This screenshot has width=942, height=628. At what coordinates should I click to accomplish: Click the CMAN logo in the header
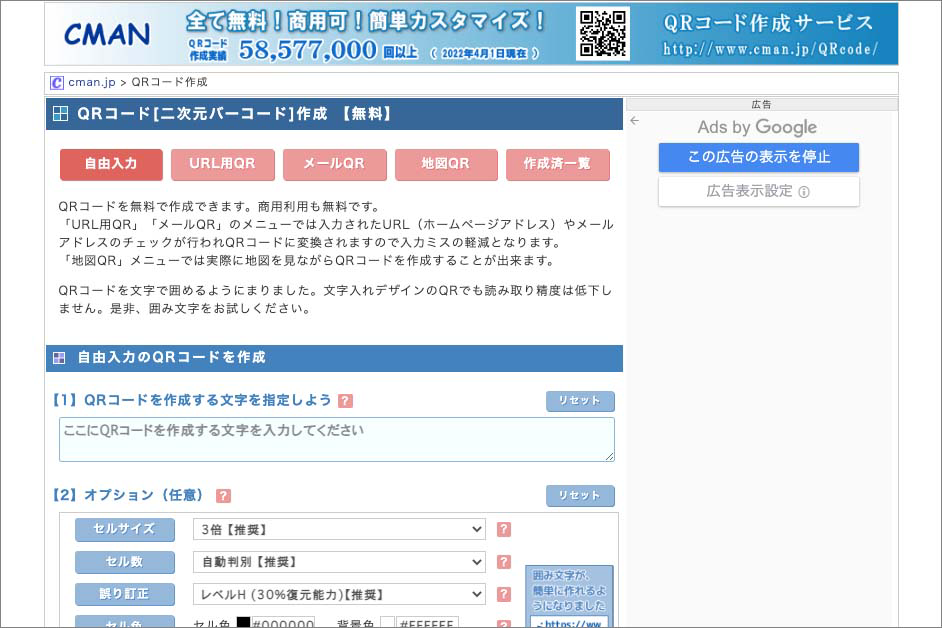click(107, 33)
